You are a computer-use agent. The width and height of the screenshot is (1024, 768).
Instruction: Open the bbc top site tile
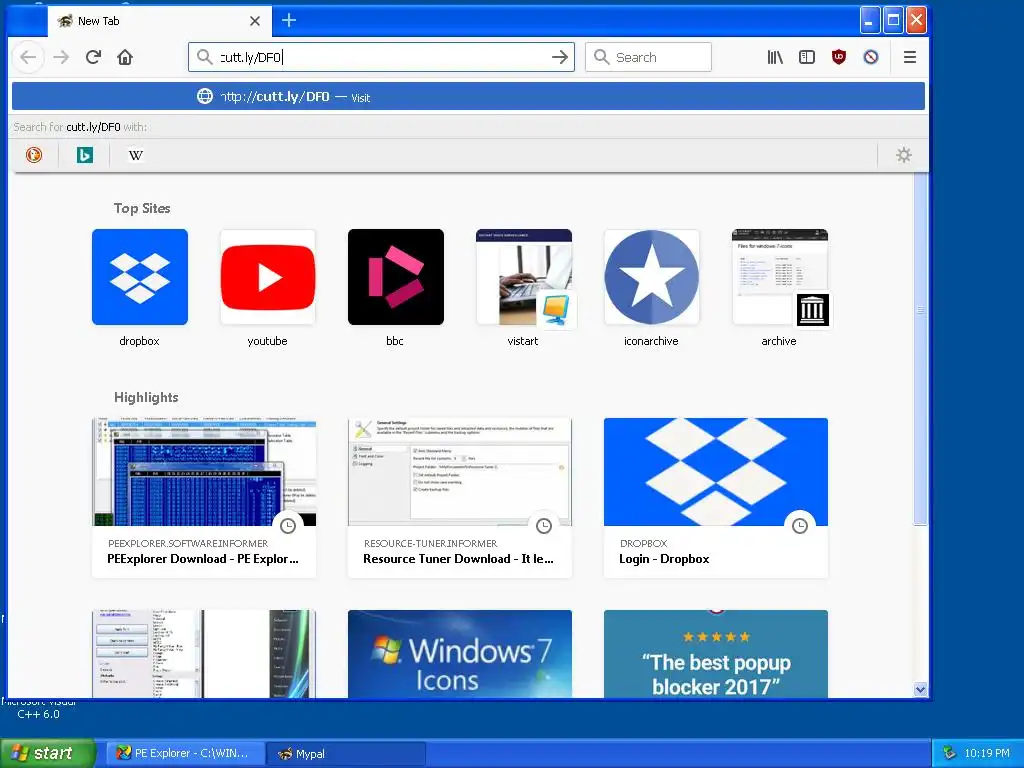[x=396, y=277]
